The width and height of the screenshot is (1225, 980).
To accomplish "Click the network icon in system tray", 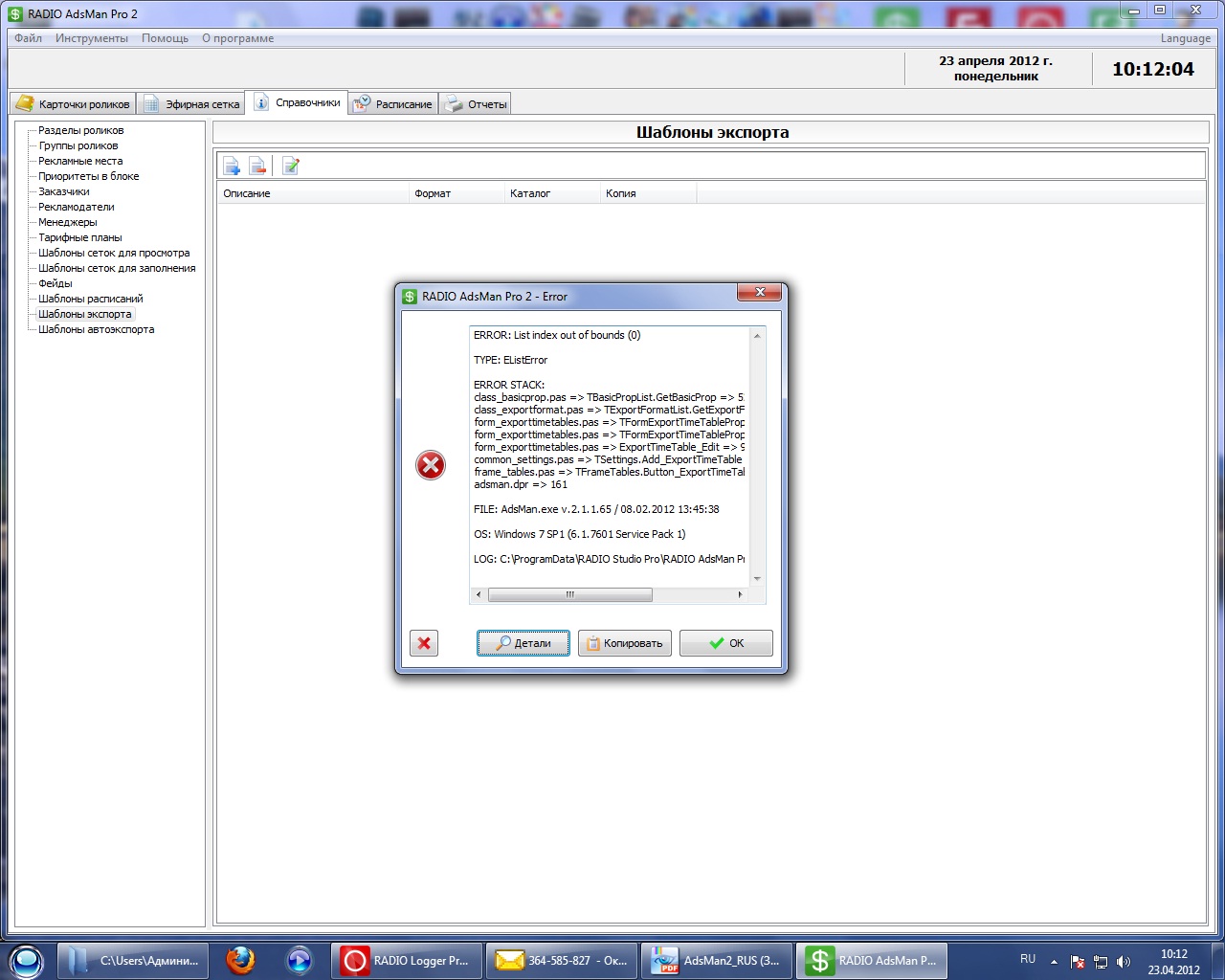I will [x=1101, y=962].
